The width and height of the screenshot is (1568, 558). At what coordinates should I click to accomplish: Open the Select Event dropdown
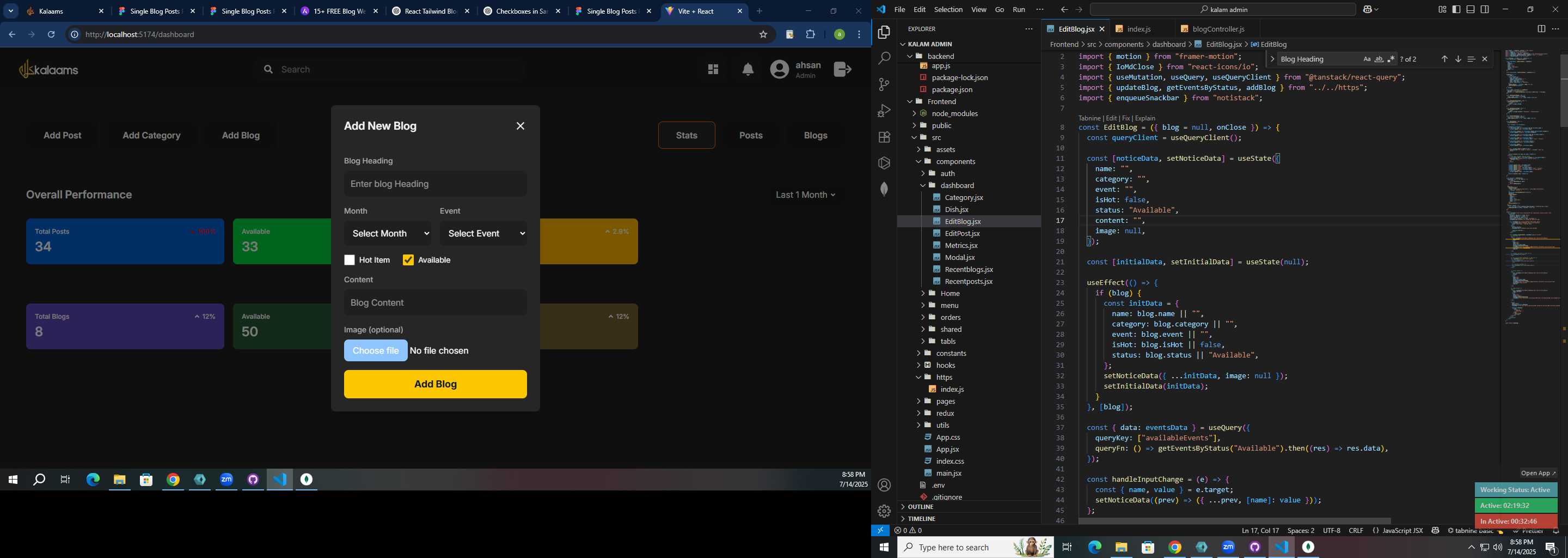click(483, 233)
